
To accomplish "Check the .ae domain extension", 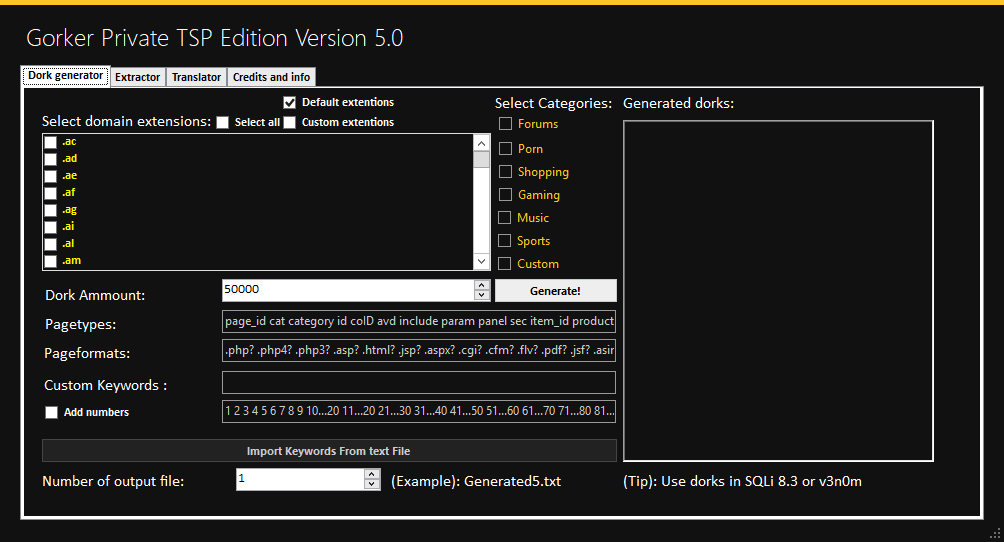I will pos(51,176).
